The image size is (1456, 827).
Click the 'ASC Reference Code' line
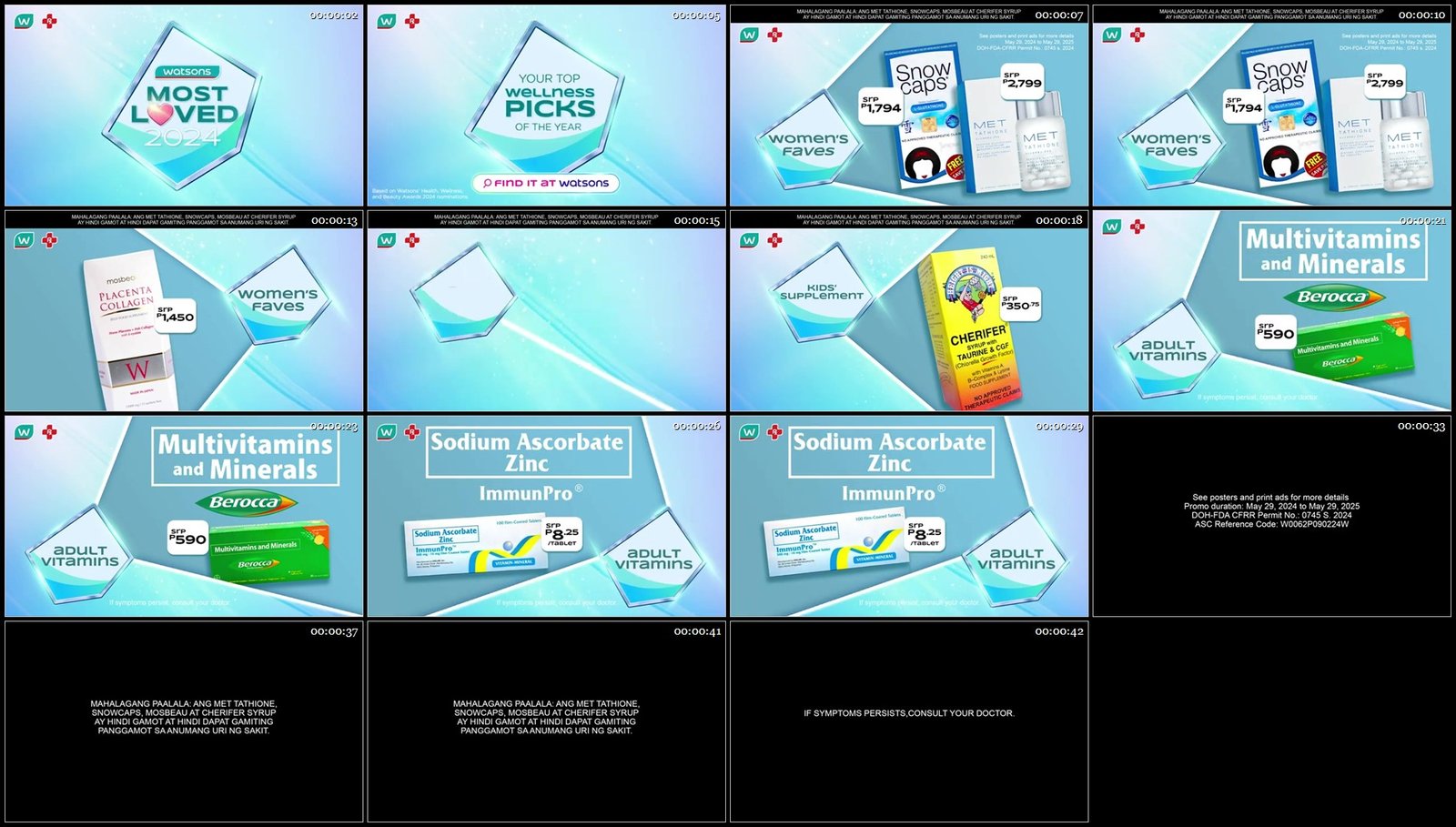pyautogui.click(x=1271, y=524)
